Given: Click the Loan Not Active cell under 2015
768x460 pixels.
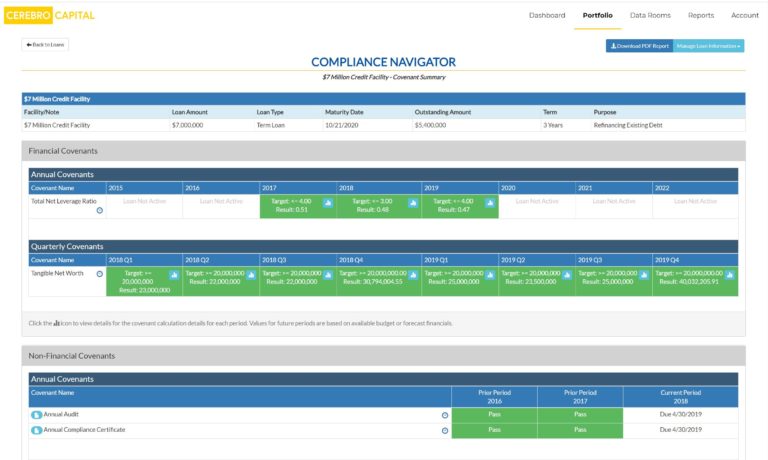Looking at the screenshot, I should [144, 206].
